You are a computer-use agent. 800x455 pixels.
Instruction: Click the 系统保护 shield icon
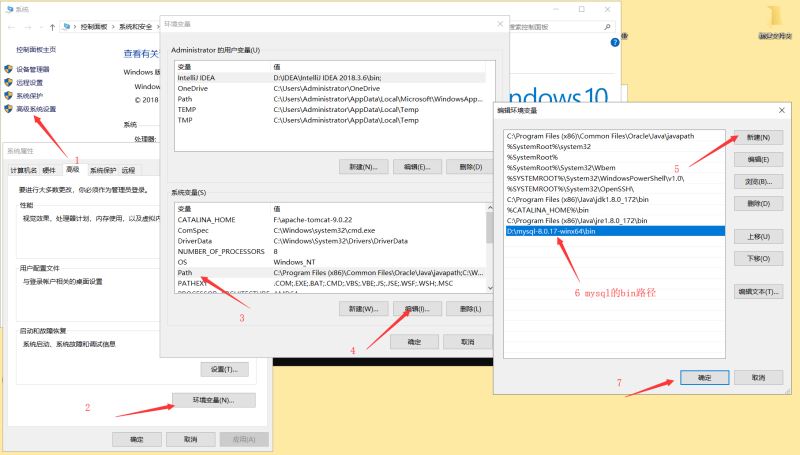coord(9,95)
